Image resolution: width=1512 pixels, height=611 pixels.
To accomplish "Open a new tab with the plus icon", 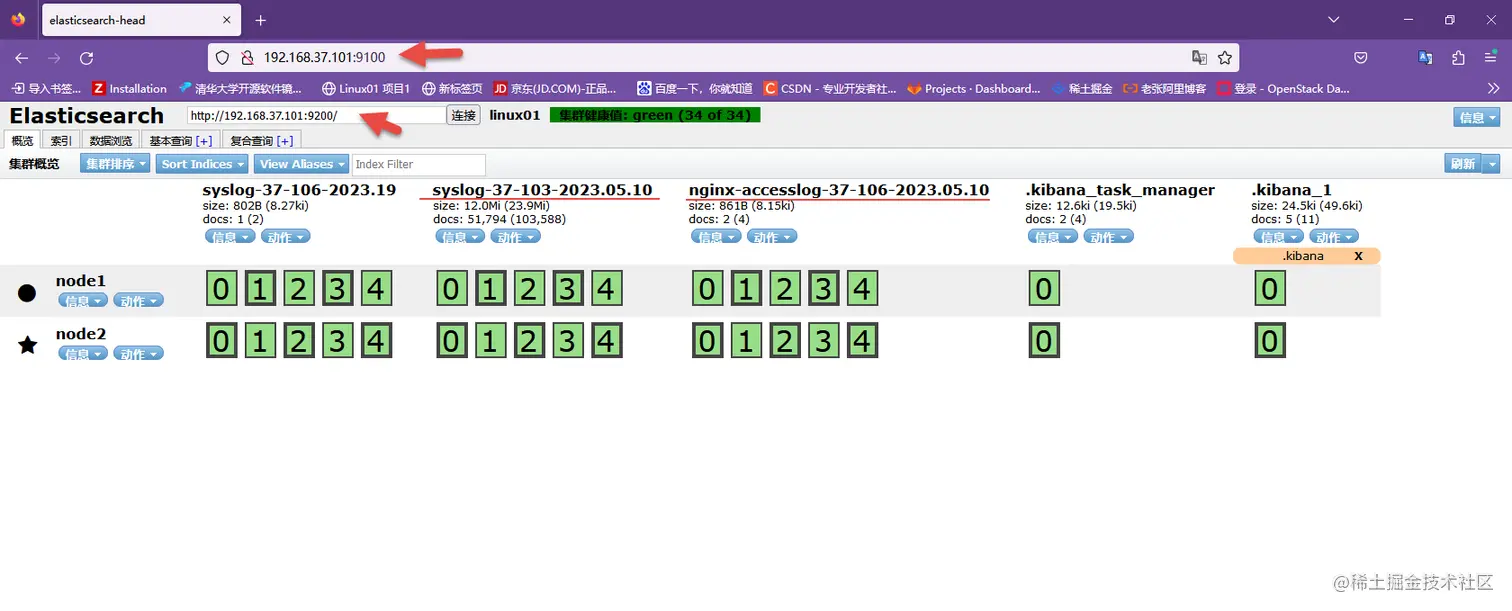I will [x=260, y=20].
